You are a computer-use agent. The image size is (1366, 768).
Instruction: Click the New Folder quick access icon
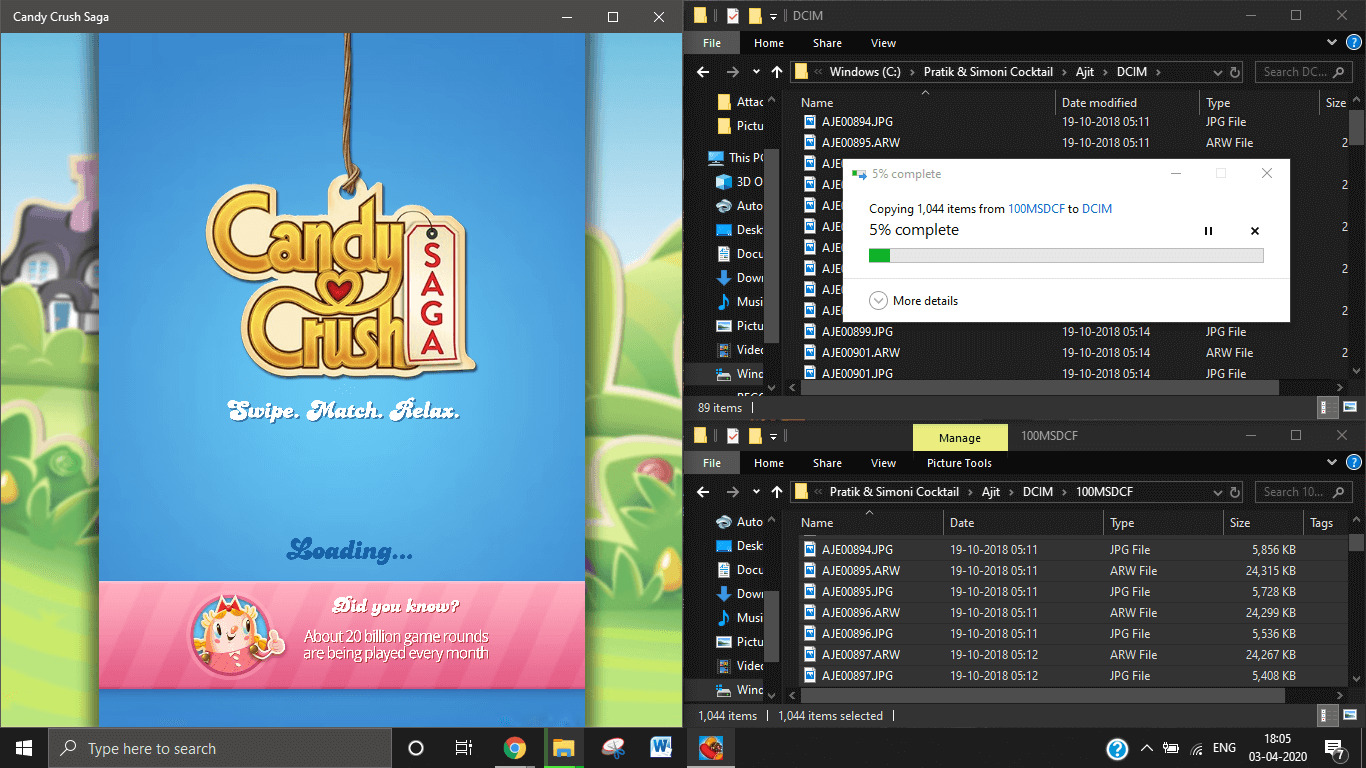tap(755, 15)
